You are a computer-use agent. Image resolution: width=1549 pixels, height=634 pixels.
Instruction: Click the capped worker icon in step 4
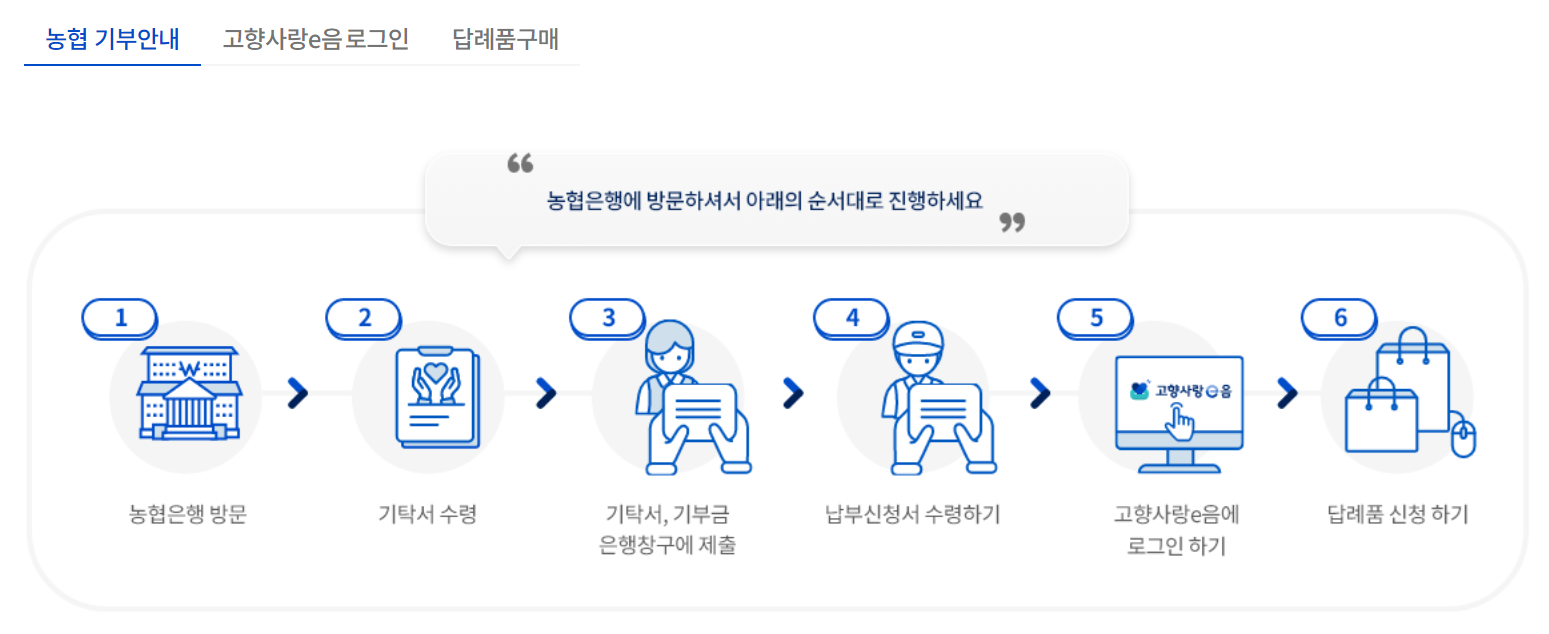coord(936,397)
